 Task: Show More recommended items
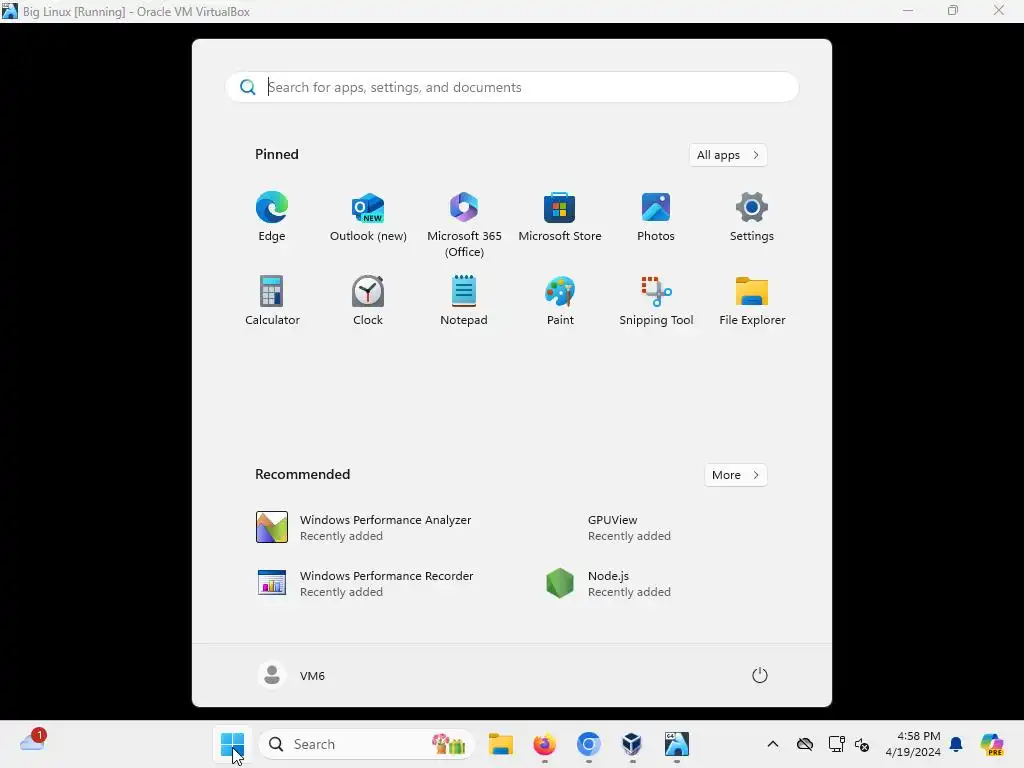click(x=735, y=475)
